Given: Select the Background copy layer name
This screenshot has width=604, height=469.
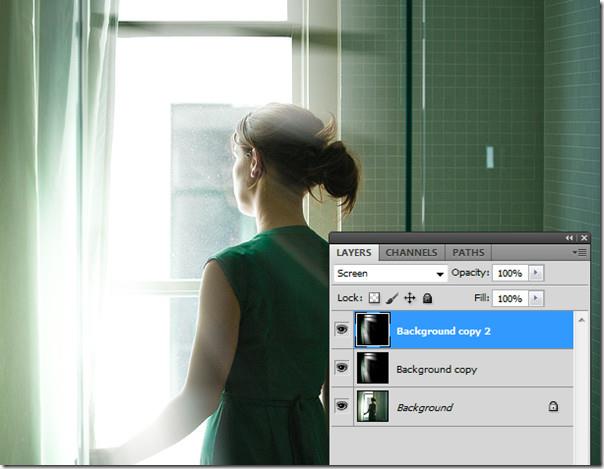Looking at the screenshot, I should [x=436, y=369].
